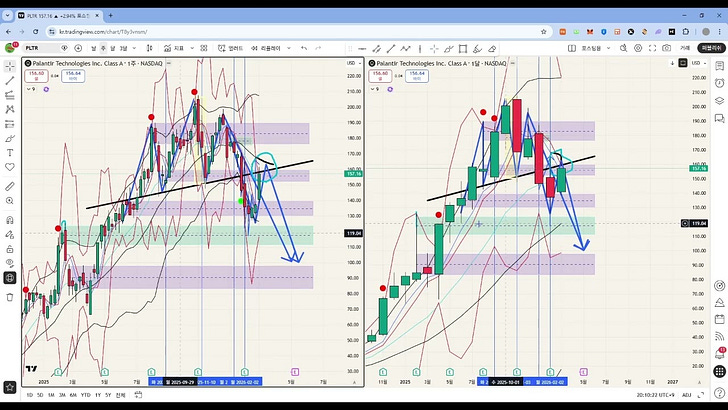Image resolution: width=728 pixels, height=410 pixels.
Task: Expand the indicators favorites dropdown arrow
Action: pos(192,48)
